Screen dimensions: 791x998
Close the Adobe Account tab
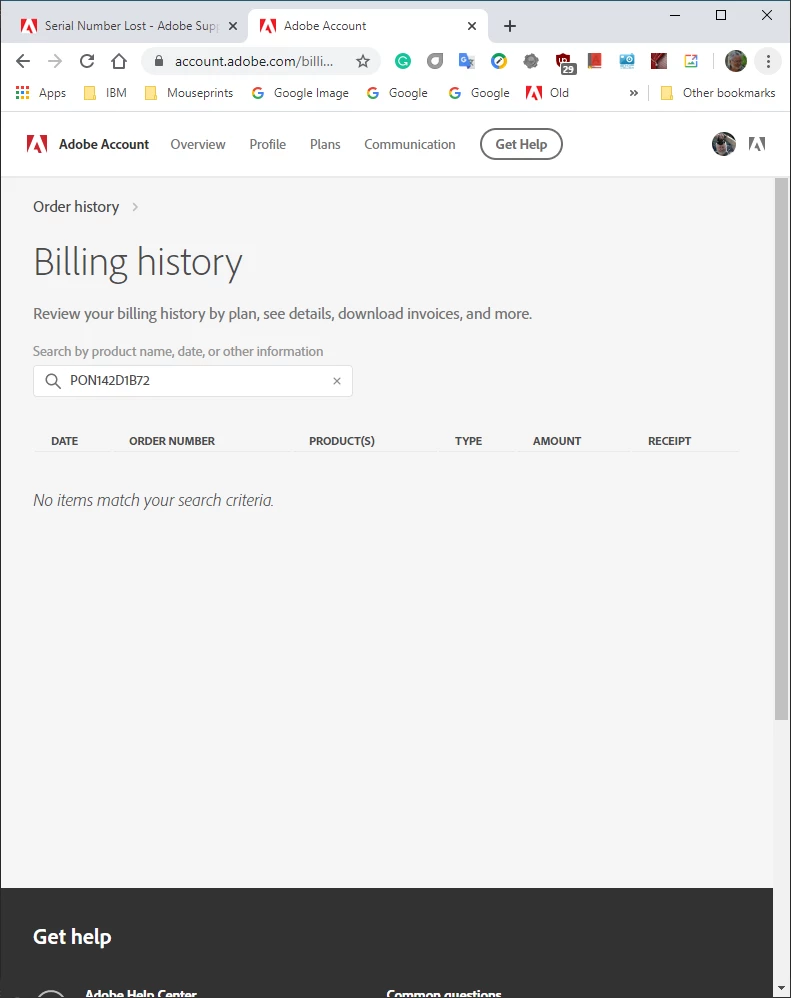(x=472, y=26)
